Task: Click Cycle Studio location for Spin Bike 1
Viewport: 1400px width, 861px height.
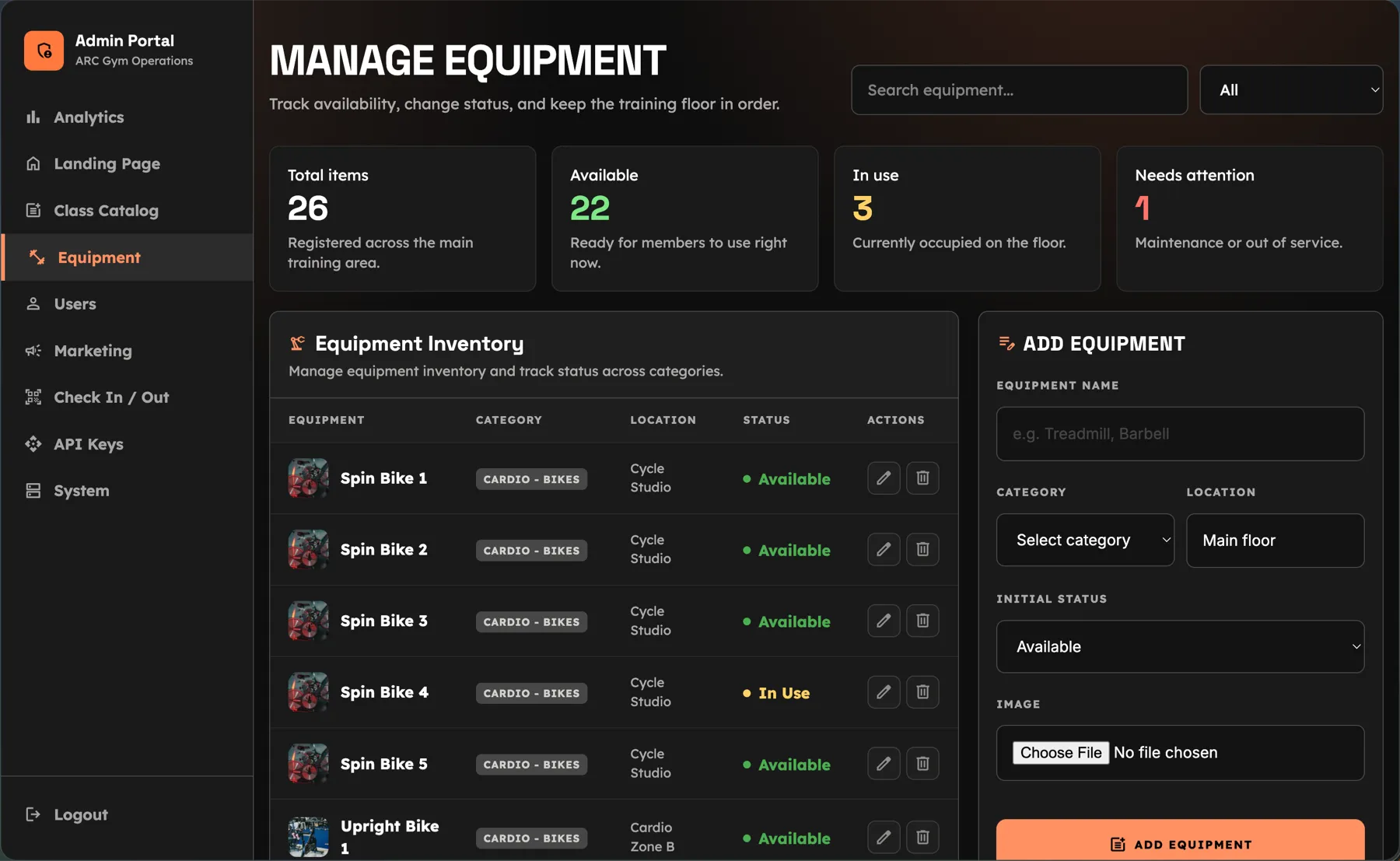Action: pyautogui.click(x=650, y=478)
